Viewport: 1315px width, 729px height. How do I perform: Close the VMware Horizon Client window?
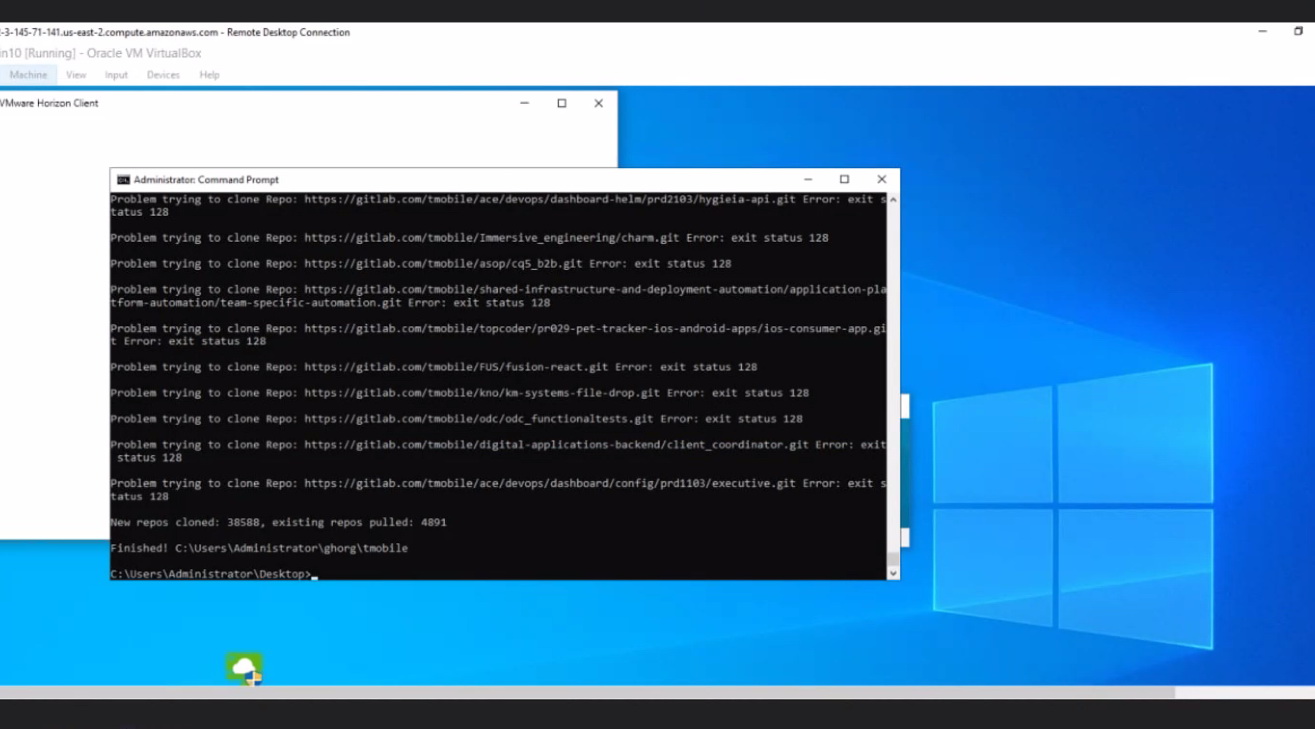[x=598, y=103]
